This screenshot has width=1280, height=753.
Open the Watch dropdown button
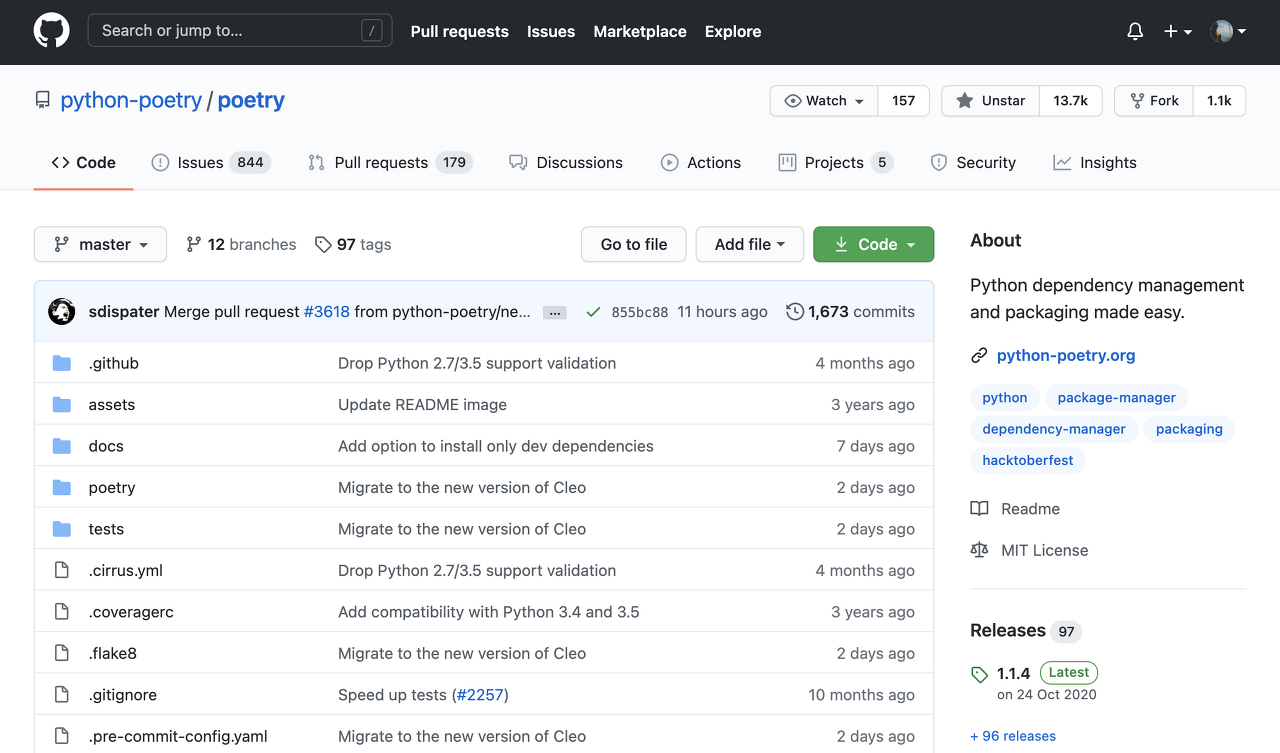coord(824,101)
